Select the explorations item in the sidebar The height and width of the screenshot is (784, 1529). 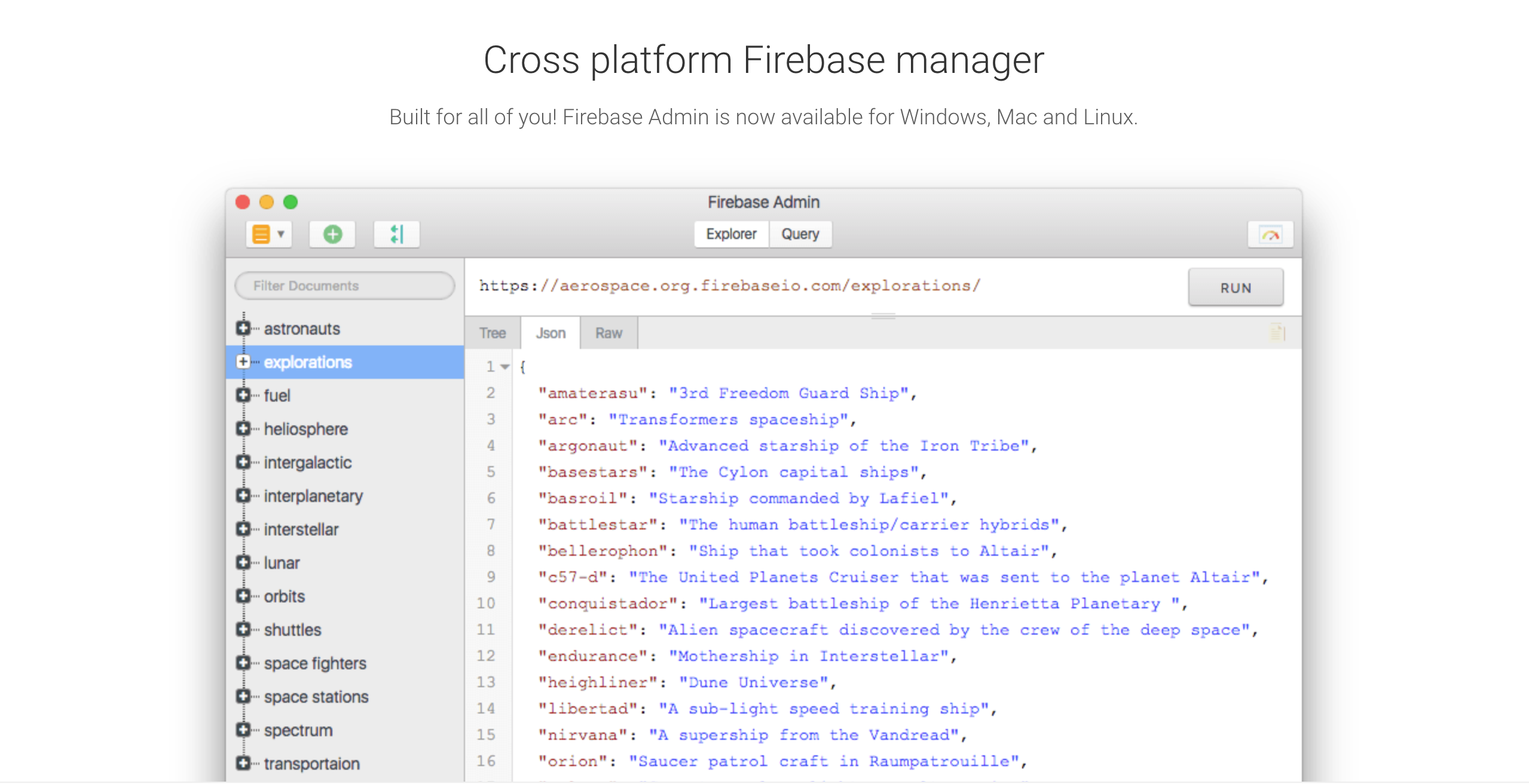coord(307,362)
